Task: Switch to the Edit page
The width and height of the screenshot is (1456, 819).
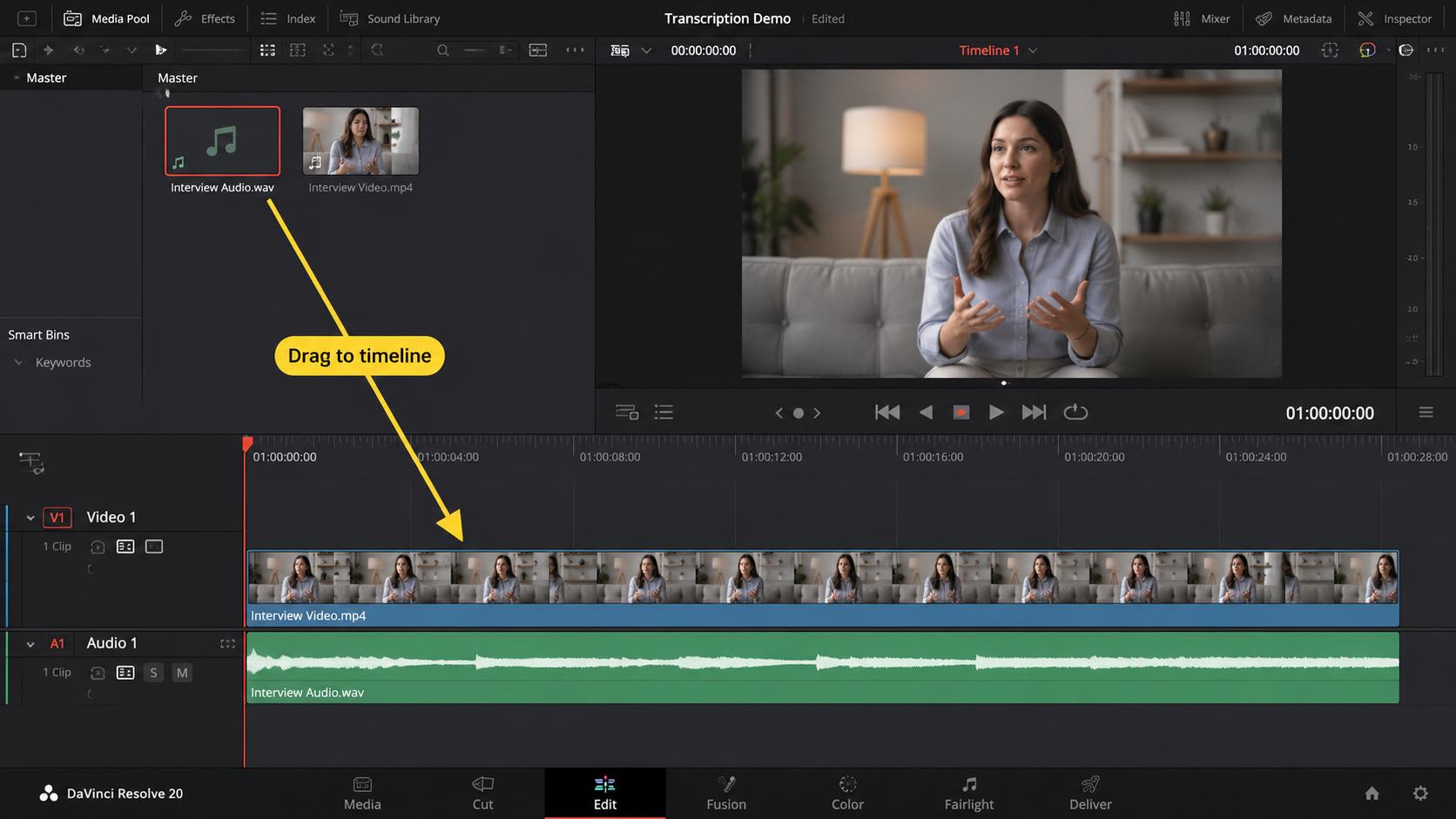Action: 605,793
